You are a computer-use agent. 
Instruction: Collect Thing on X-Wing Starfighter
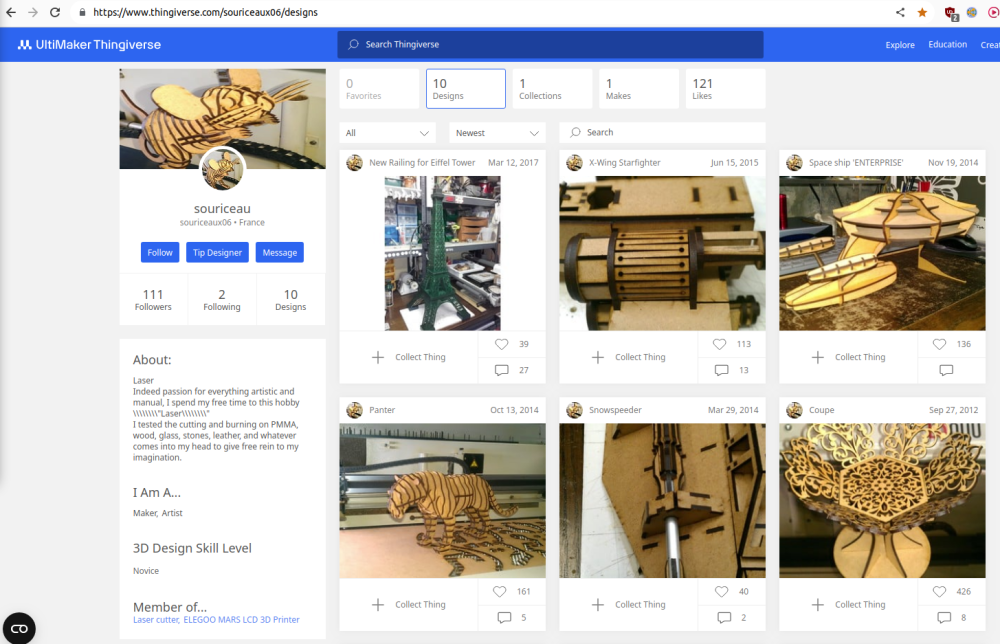tap(628, 357)
